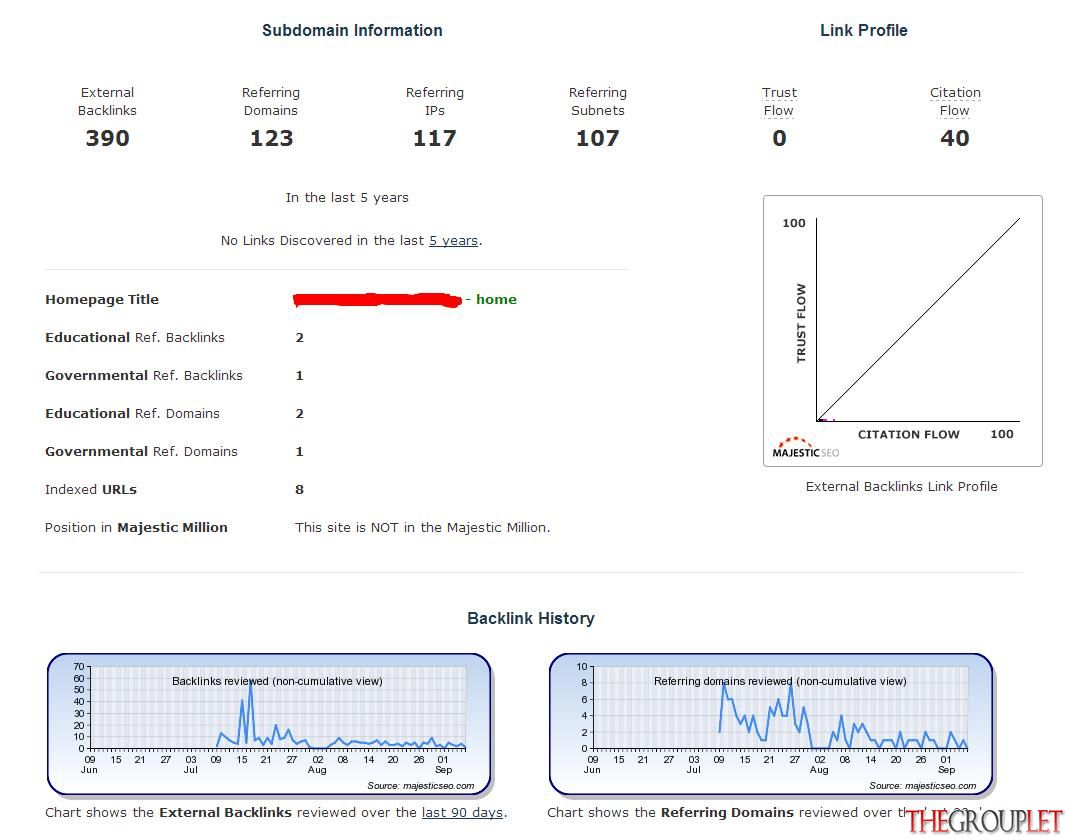This screenshot has height=840, width=1070.
Task: Click the Citation Flow label
Action: (x=955, y=102)
